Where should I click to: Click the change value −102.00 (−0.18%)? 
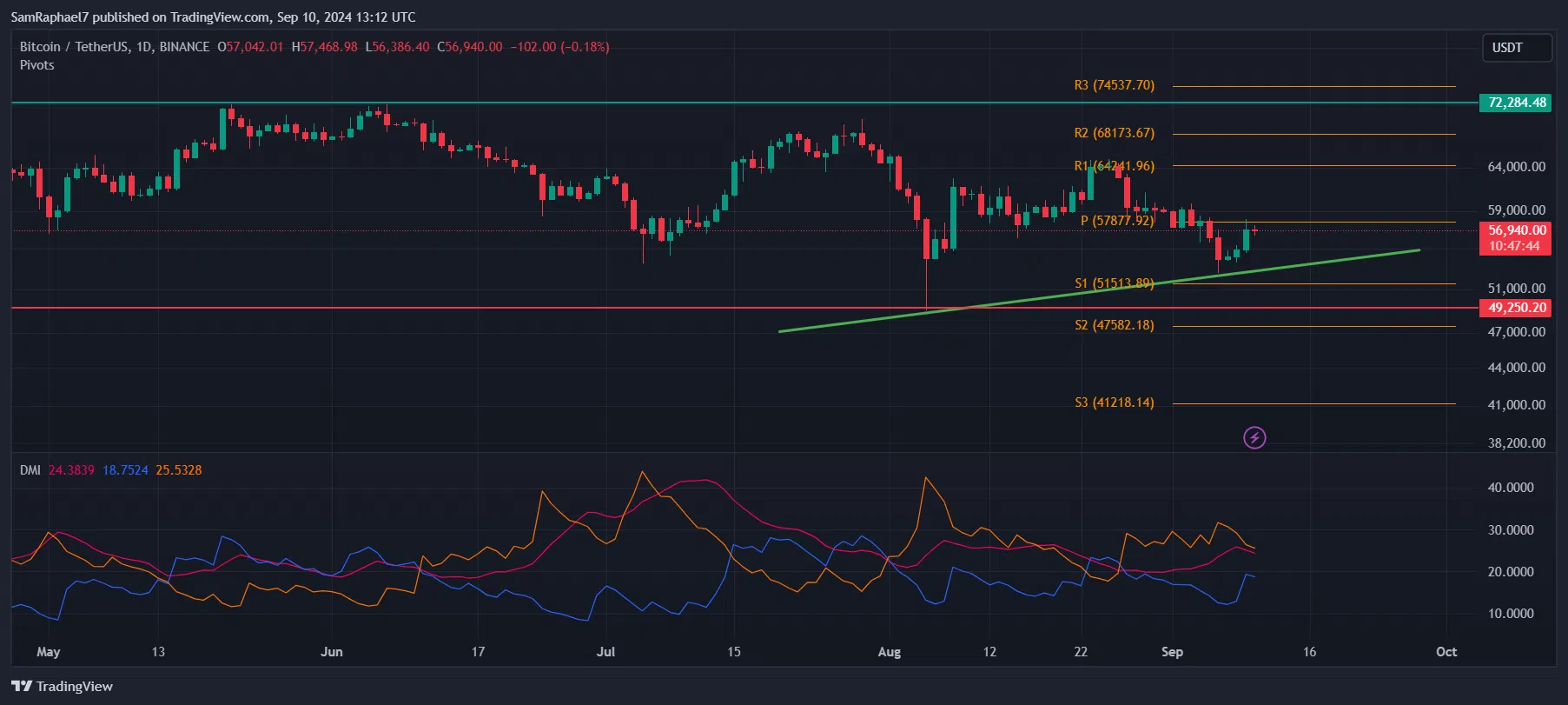pos(559,47)
